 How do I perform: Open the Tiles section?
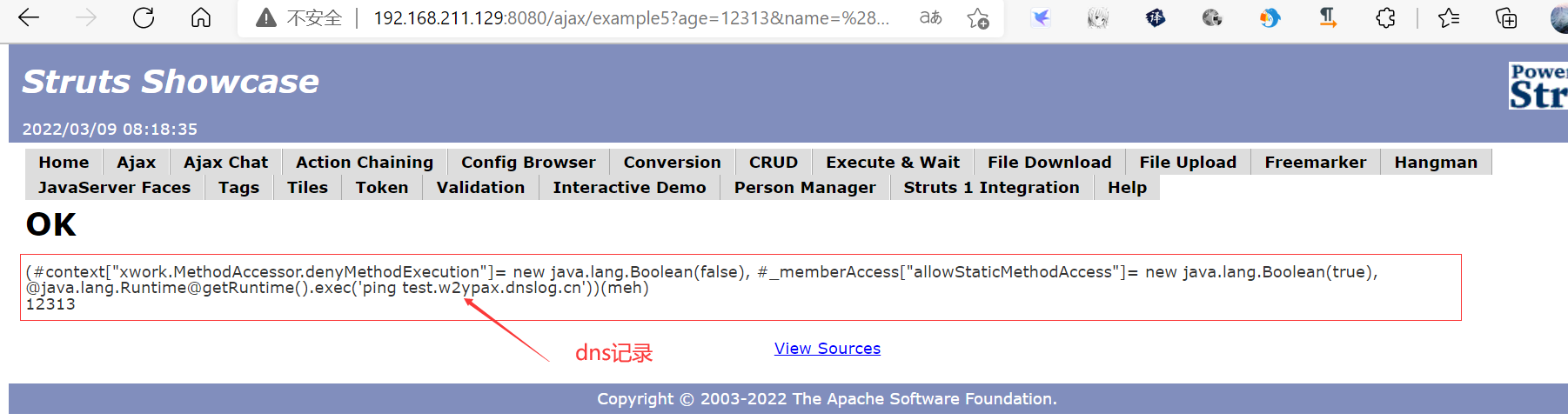click(308, 187)
